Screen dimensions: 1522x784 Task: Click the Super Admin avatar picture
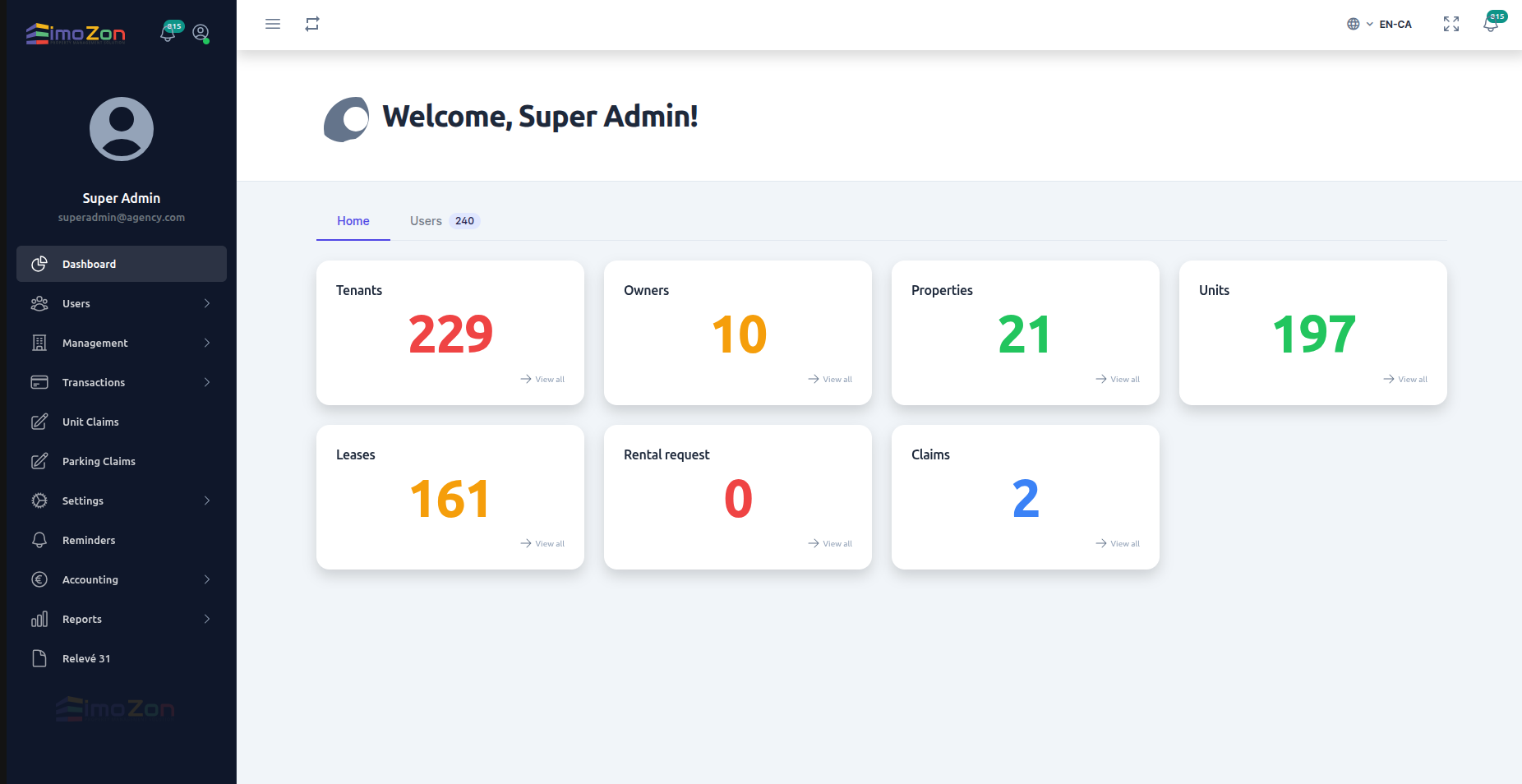click(122, 129)
